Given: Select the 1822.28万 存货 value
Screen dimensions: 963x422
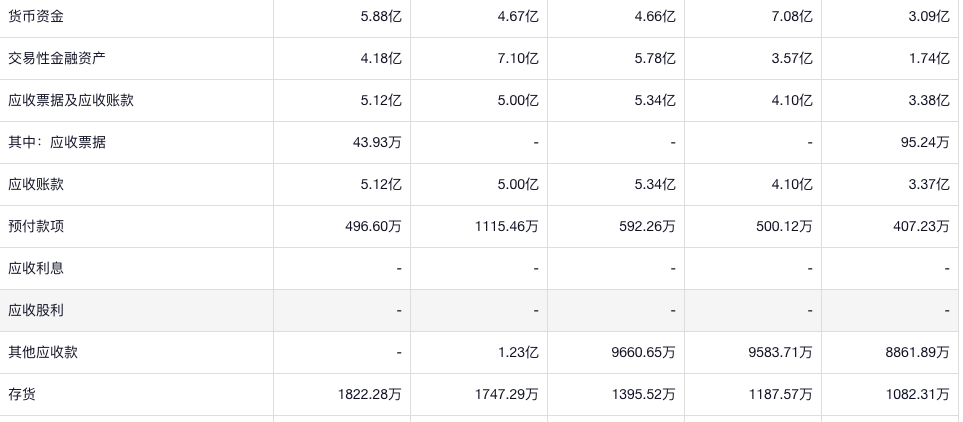Looking at the screenshot, I should 369,394.
